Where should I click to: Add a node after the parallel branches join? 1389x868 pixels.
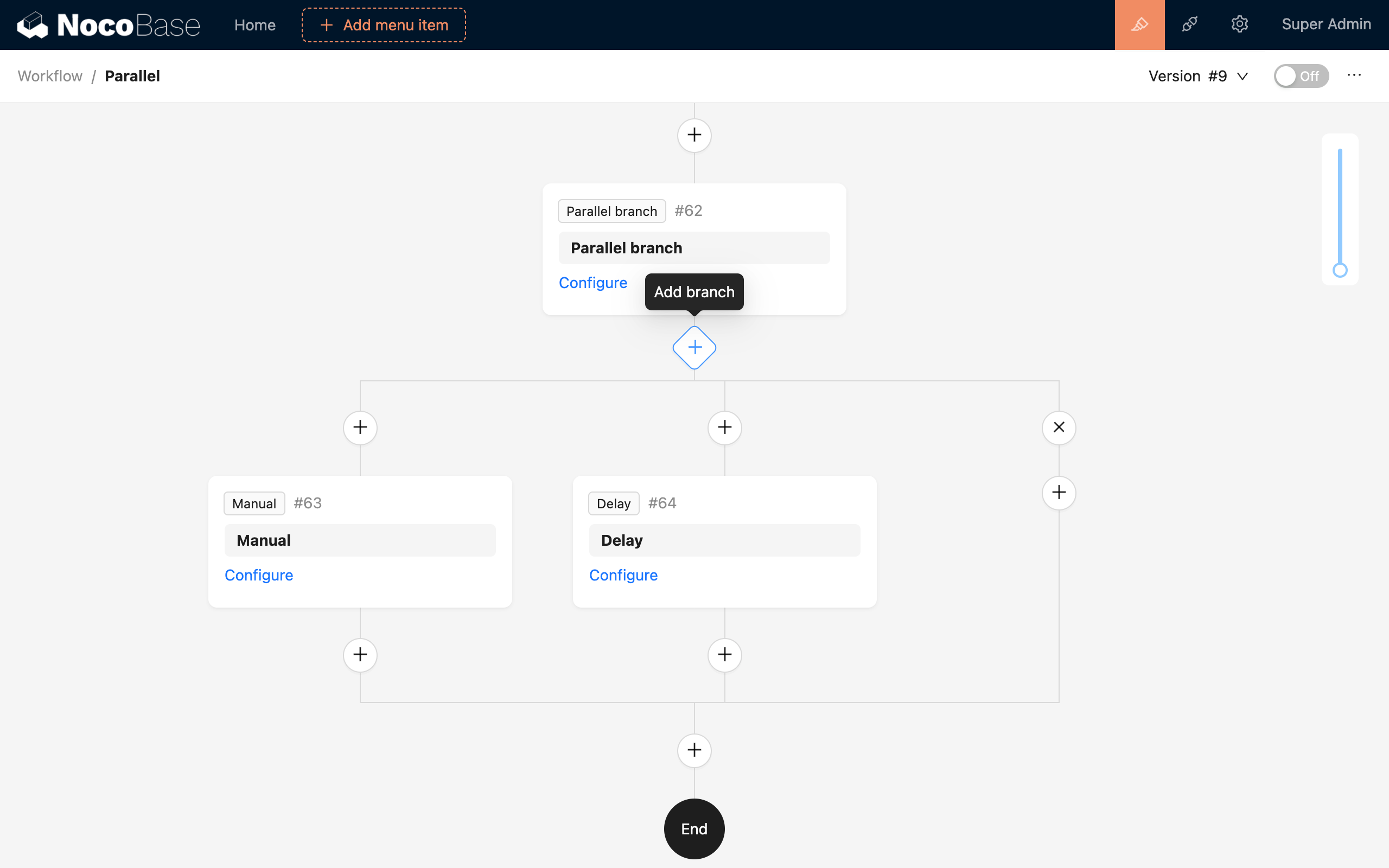(694, 750)
